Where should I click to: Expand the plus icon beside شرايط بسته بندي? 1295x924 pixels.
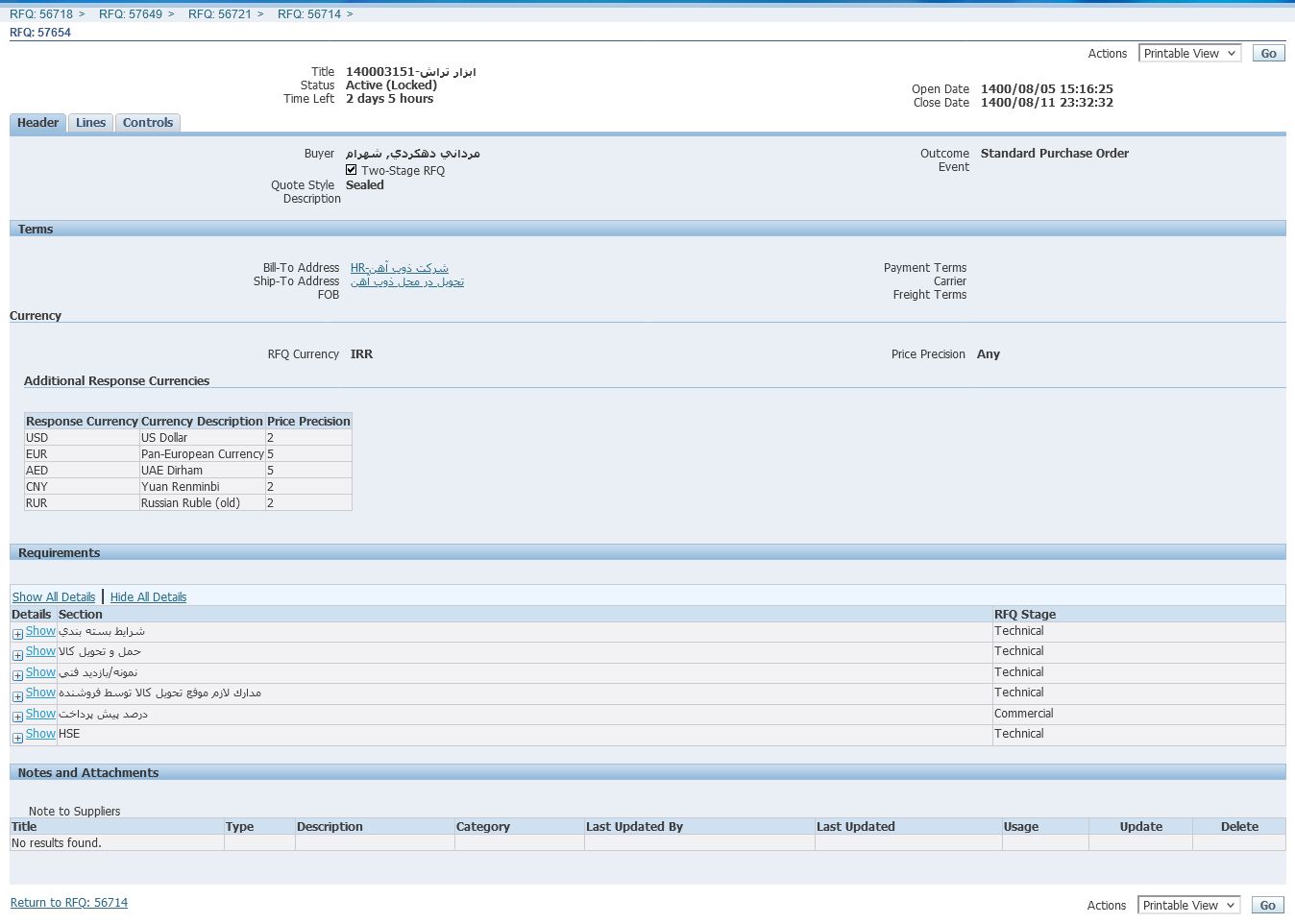click(17, 635)
